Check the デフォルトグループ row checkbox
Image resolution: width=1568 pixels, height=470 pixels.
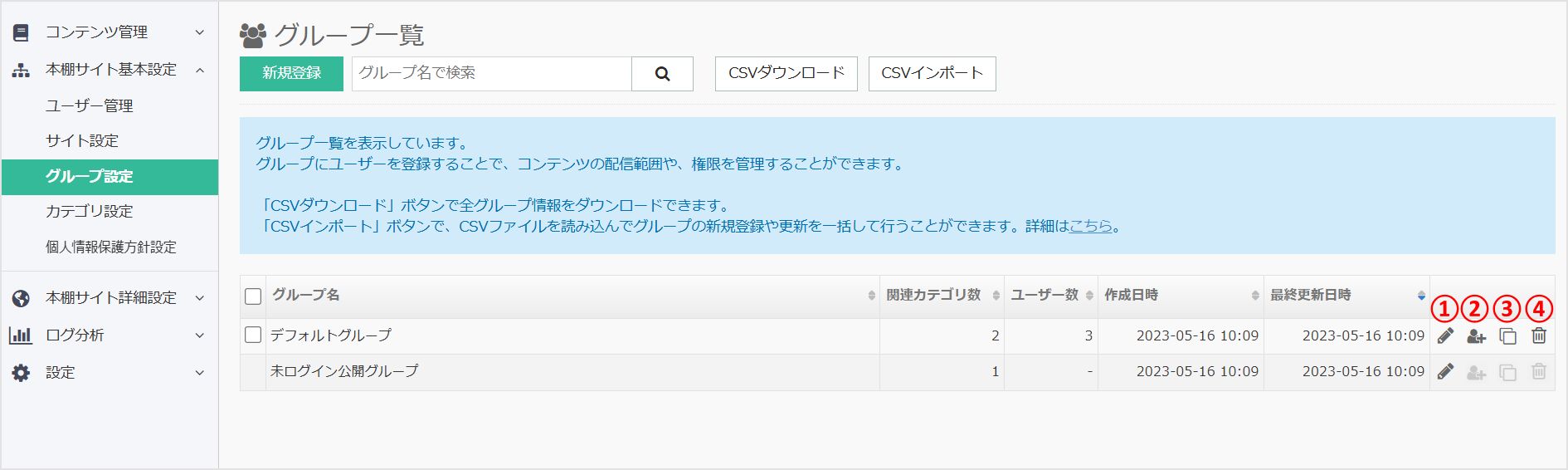coord(253,335)
